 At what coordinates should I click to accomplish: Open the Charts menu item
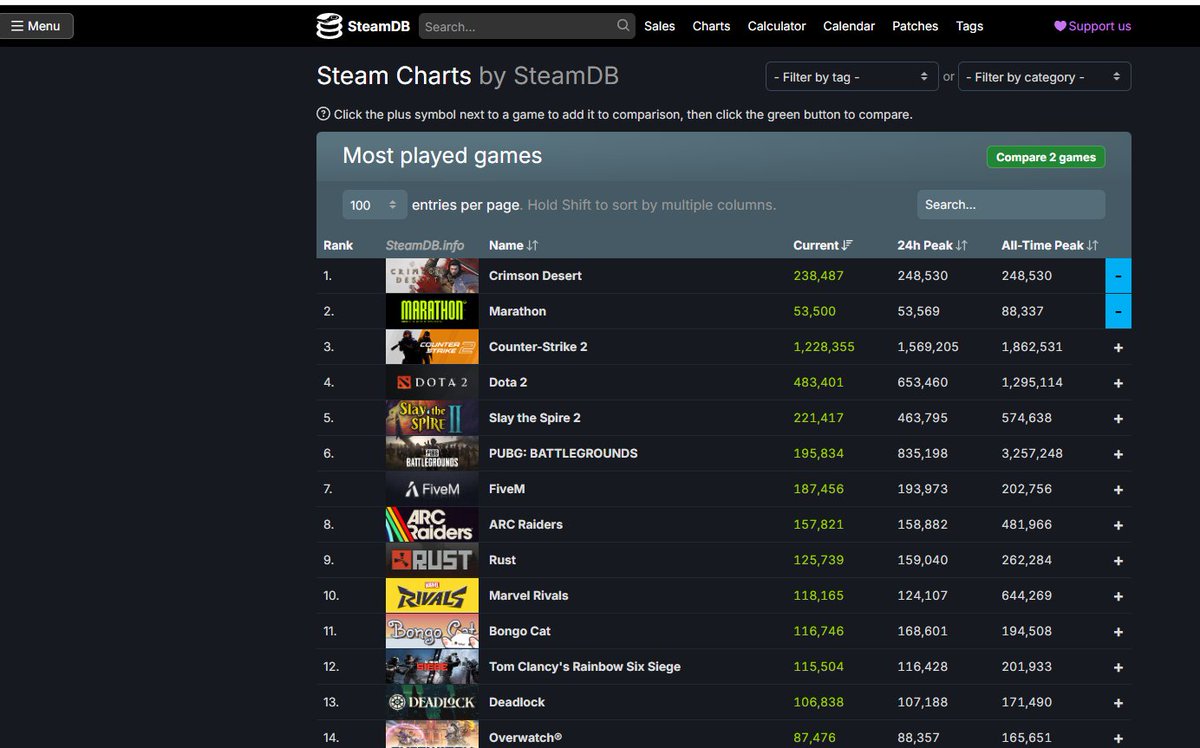(x=711, y=26)
